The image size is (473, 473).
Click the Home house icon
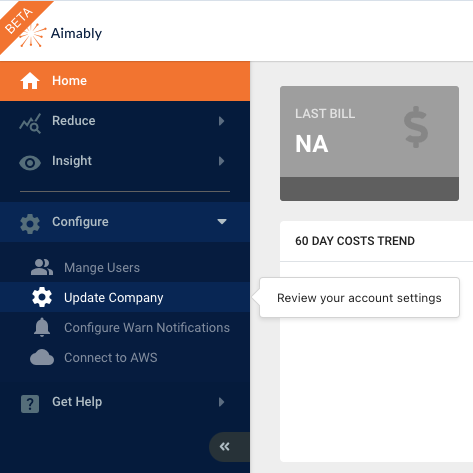coord(30,81)
